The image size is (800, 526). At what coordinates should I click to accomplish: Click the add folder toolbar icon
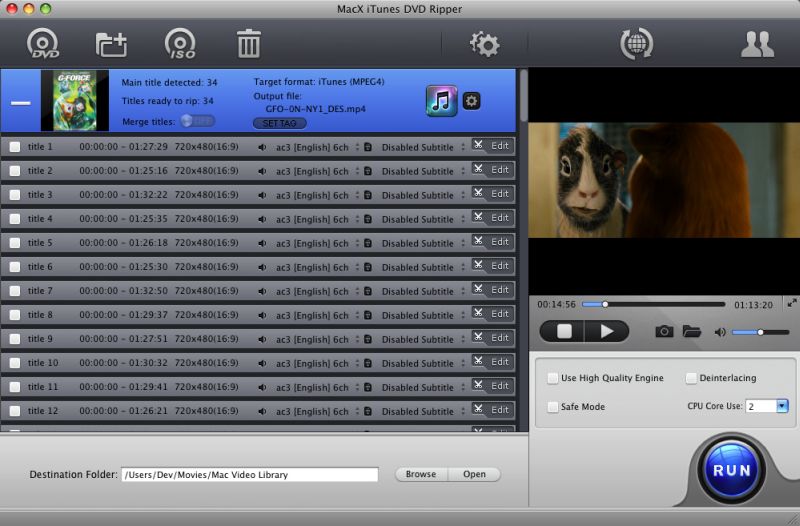(111, 44)
